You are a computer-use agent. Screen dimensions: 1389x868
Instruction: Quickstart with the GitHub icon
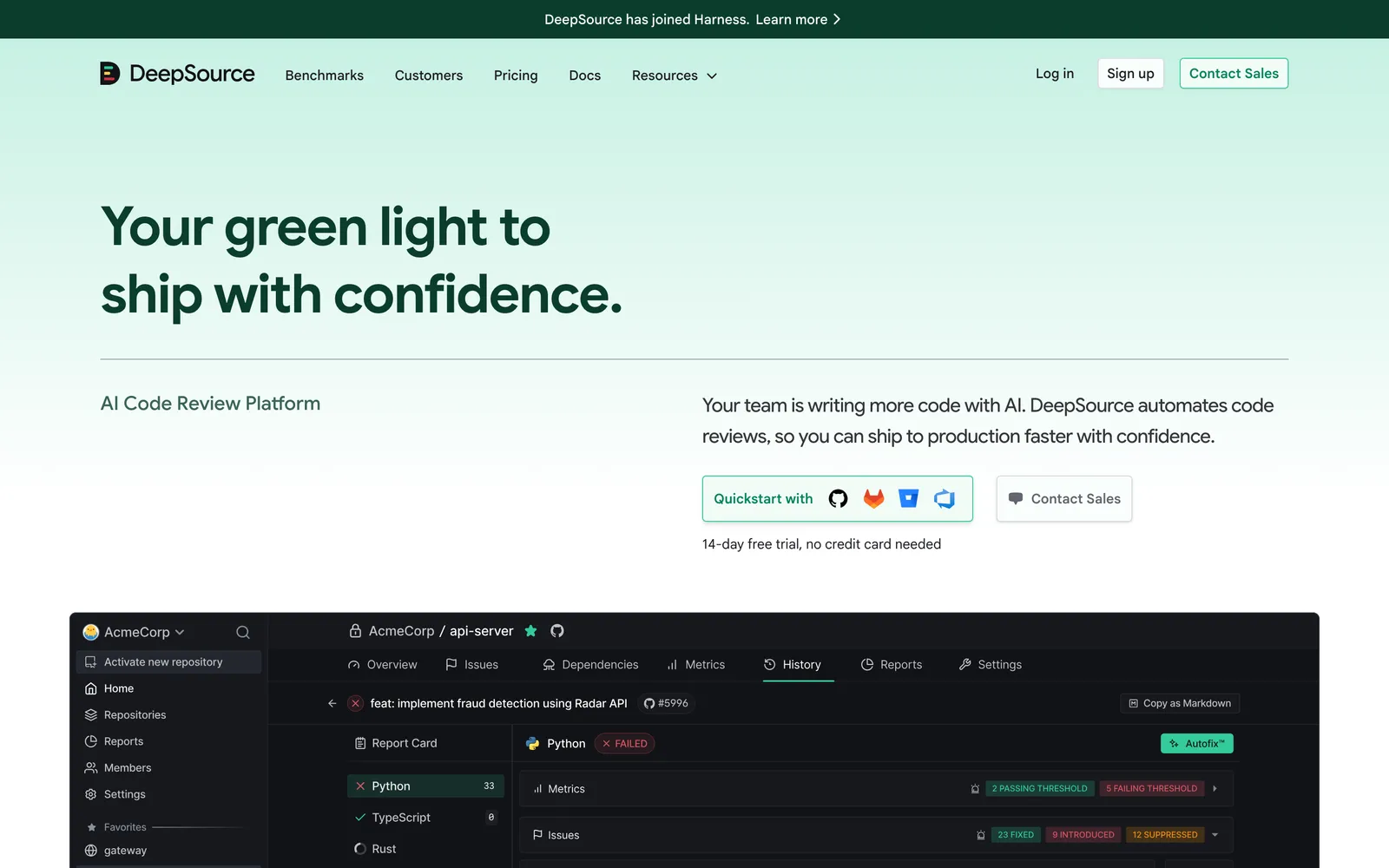838,498
